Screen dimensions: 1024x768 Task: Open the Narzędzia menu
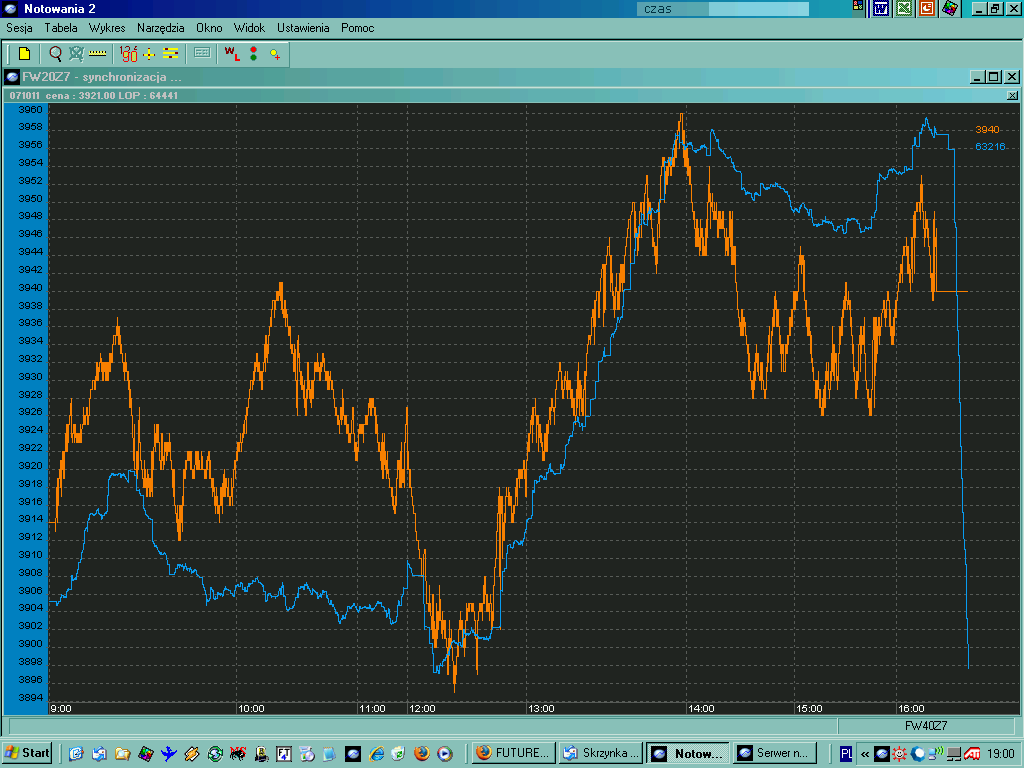(x=161, y=28)
